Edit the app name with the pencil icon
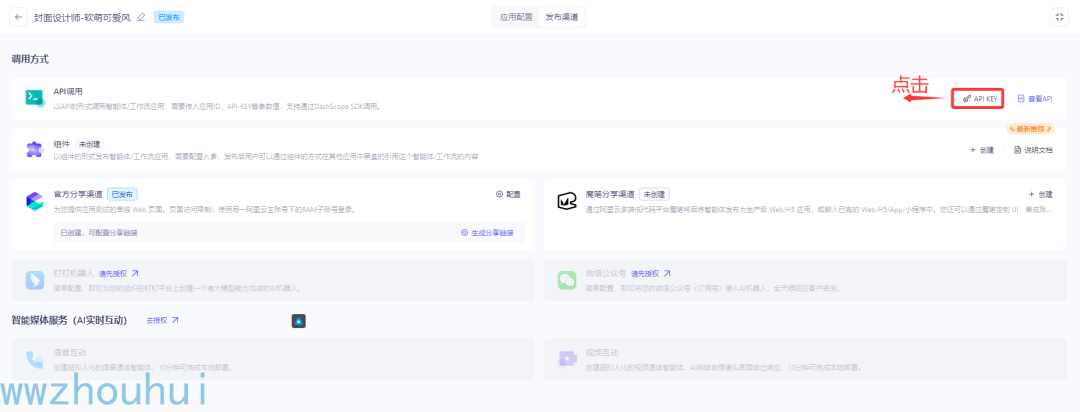This screenshot has width=1080, height=412. click(x=141, y=17)
